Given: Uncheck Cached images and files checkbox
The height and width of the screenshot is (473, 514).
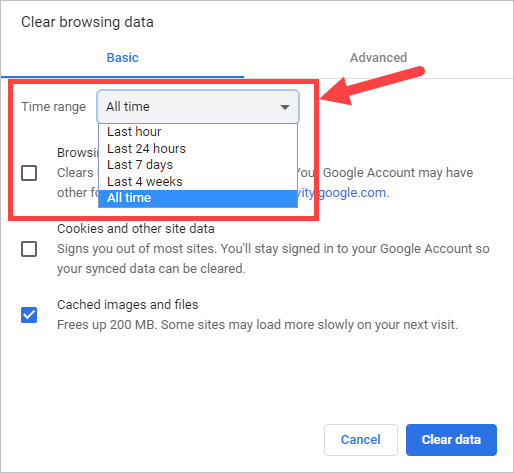Looking at the screenshot, I should (29, 315).
